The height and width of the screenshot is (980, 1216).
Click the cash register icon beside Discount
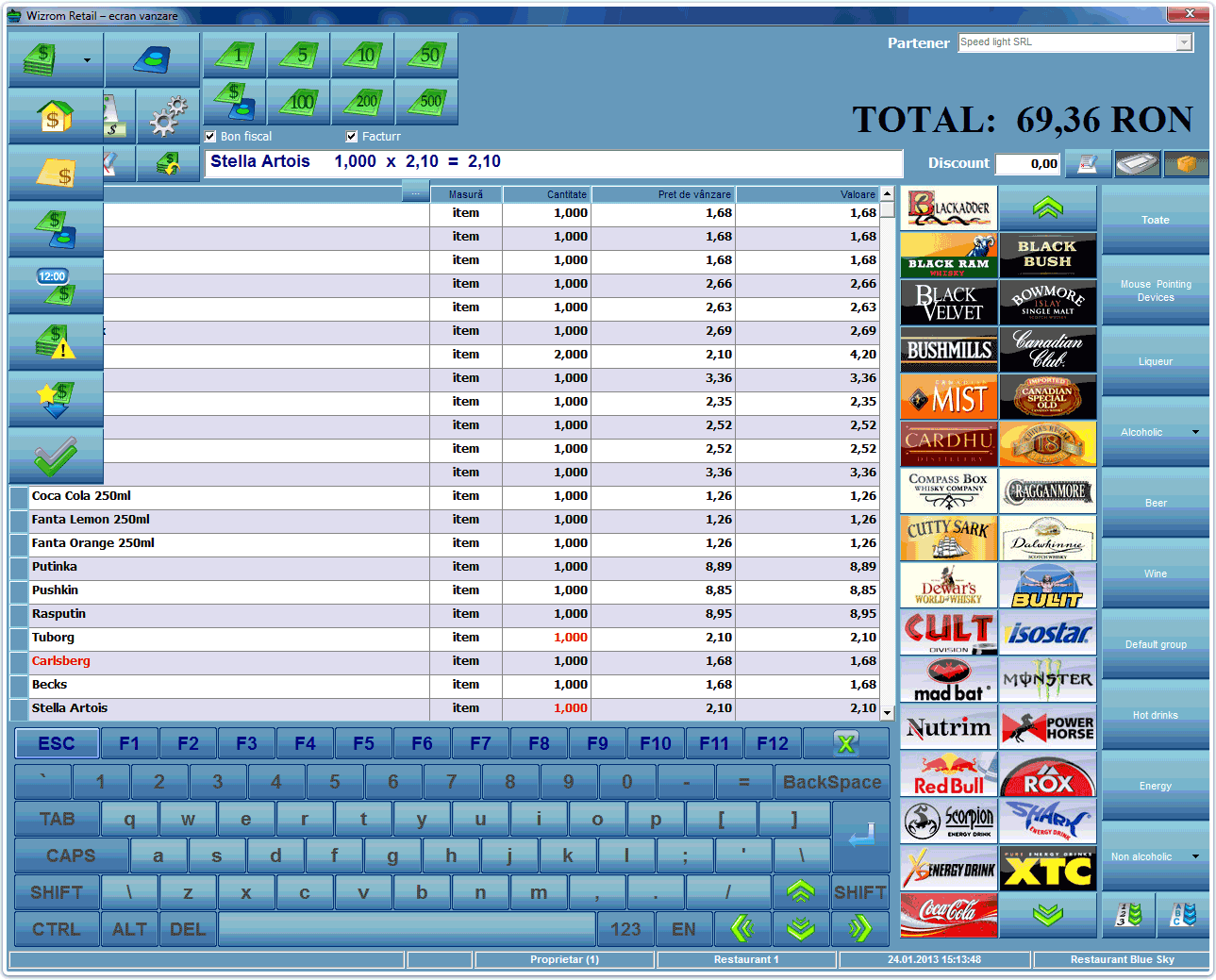click(x=1137, y=163)
